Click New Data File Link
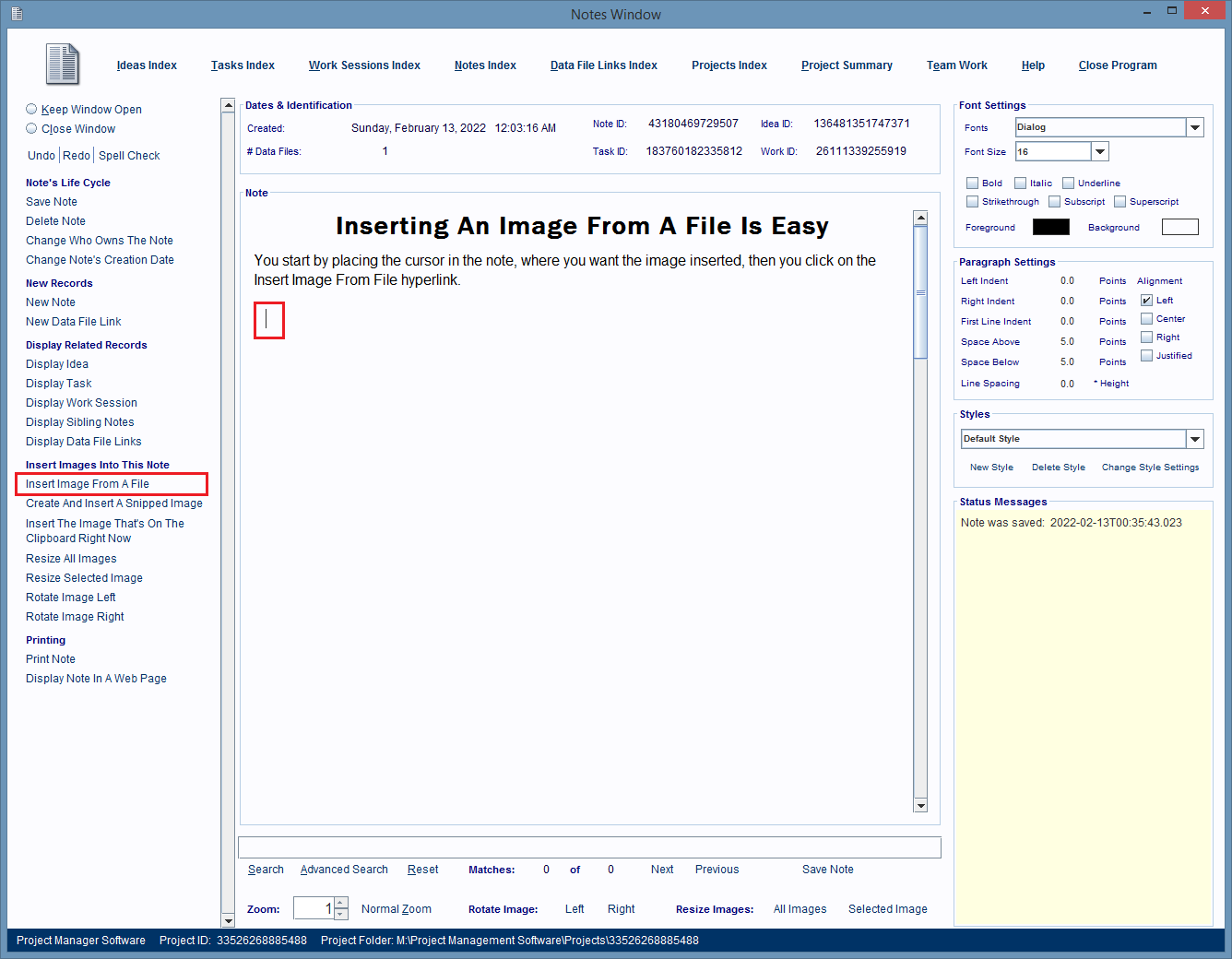 click(x=74, y=322)
